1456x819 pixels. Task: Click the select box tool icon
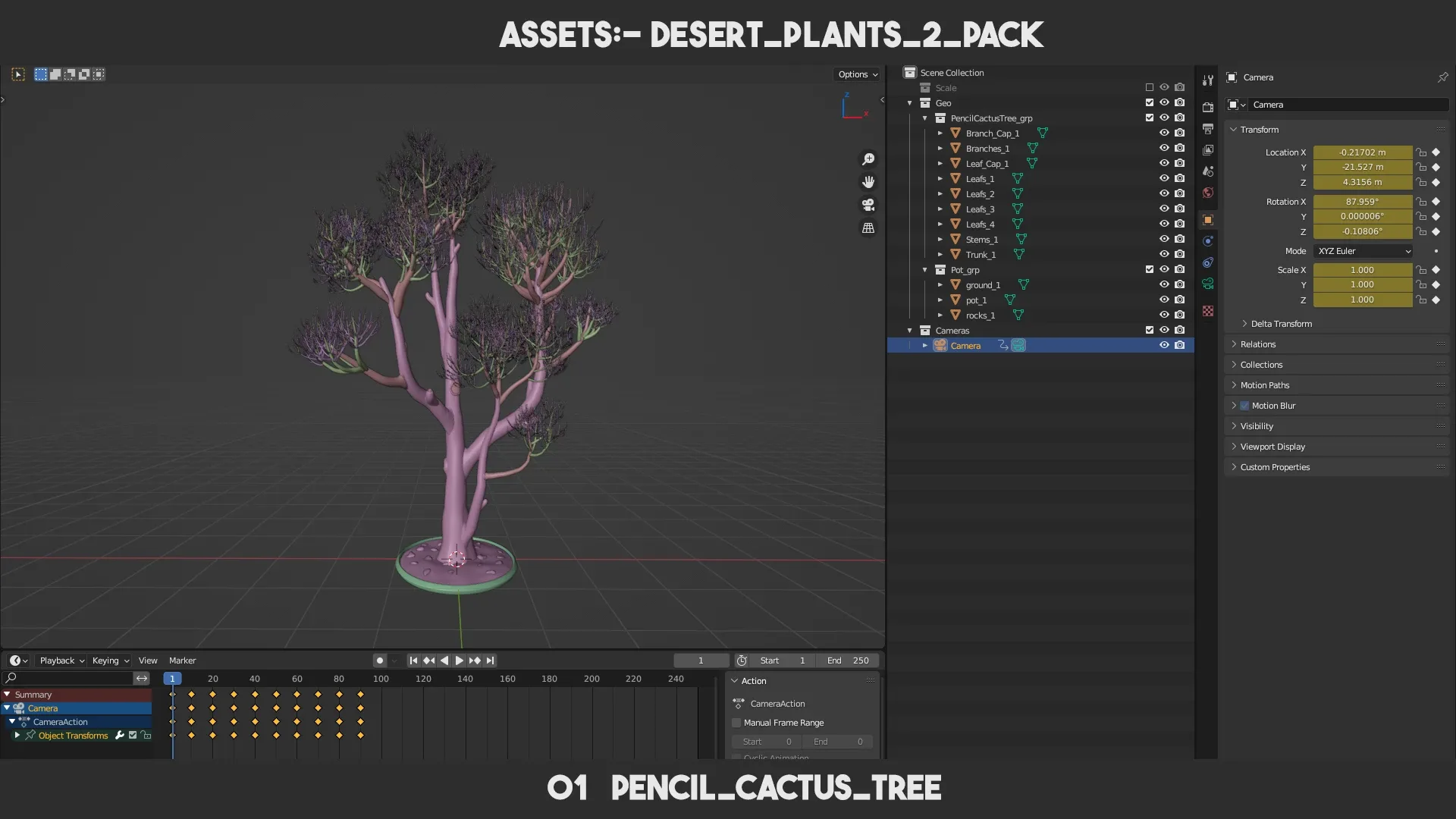(18, 74)
